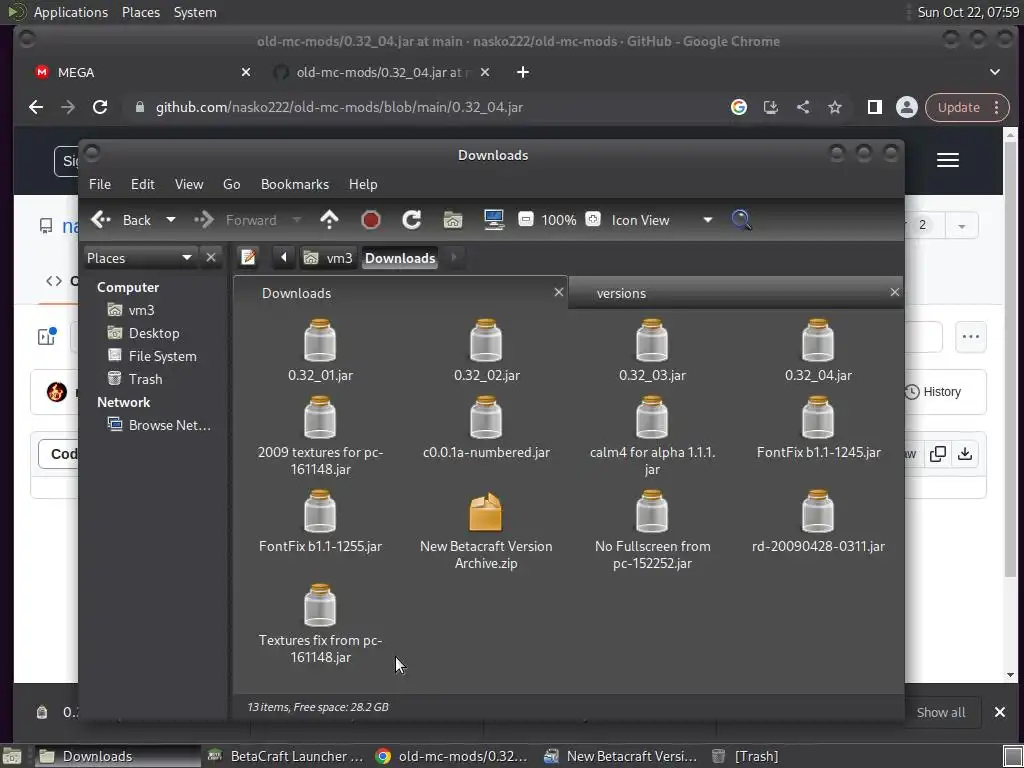Open a new tab in Chrome

(x=522, y=72)
